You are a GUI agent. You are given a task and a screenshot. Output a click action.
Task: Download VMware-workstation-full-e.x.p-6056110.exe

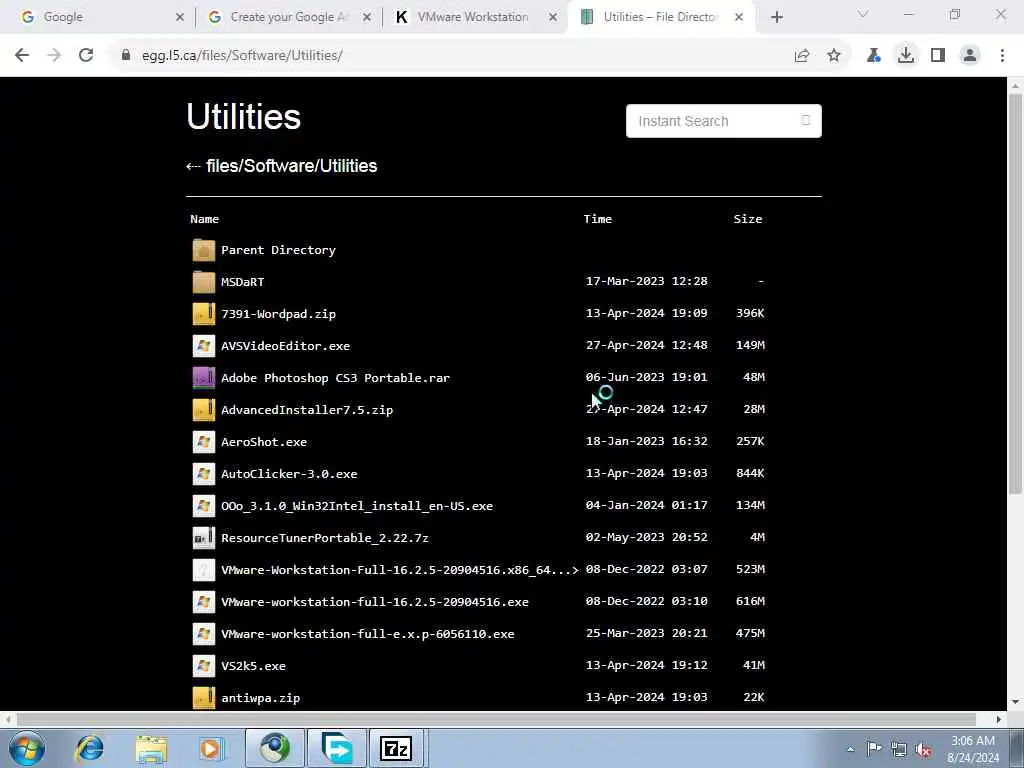368,634
